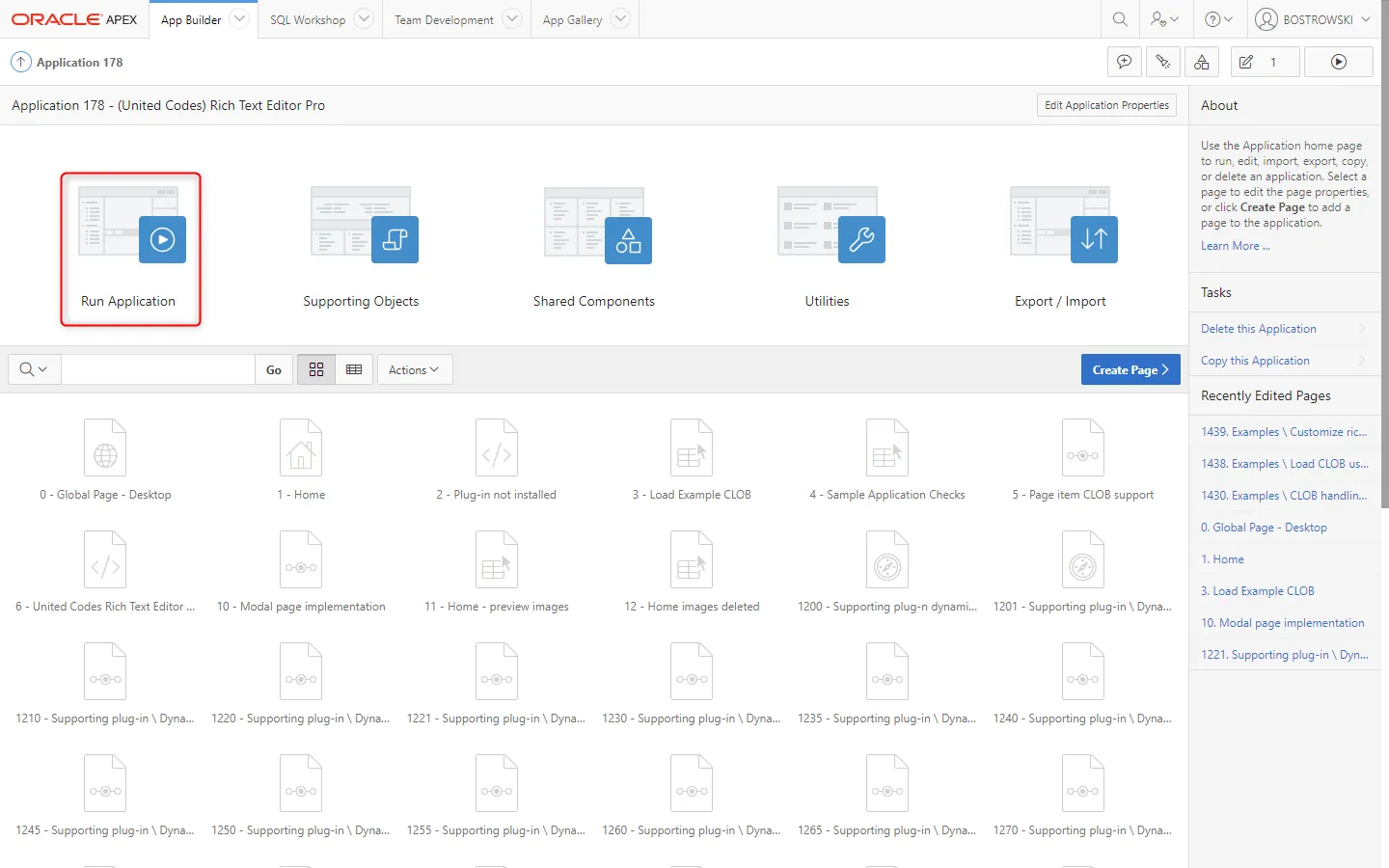Screen dimensions: 1389x868
Task: Go up using Application 178 arrow icon
Action: (20, 62)
